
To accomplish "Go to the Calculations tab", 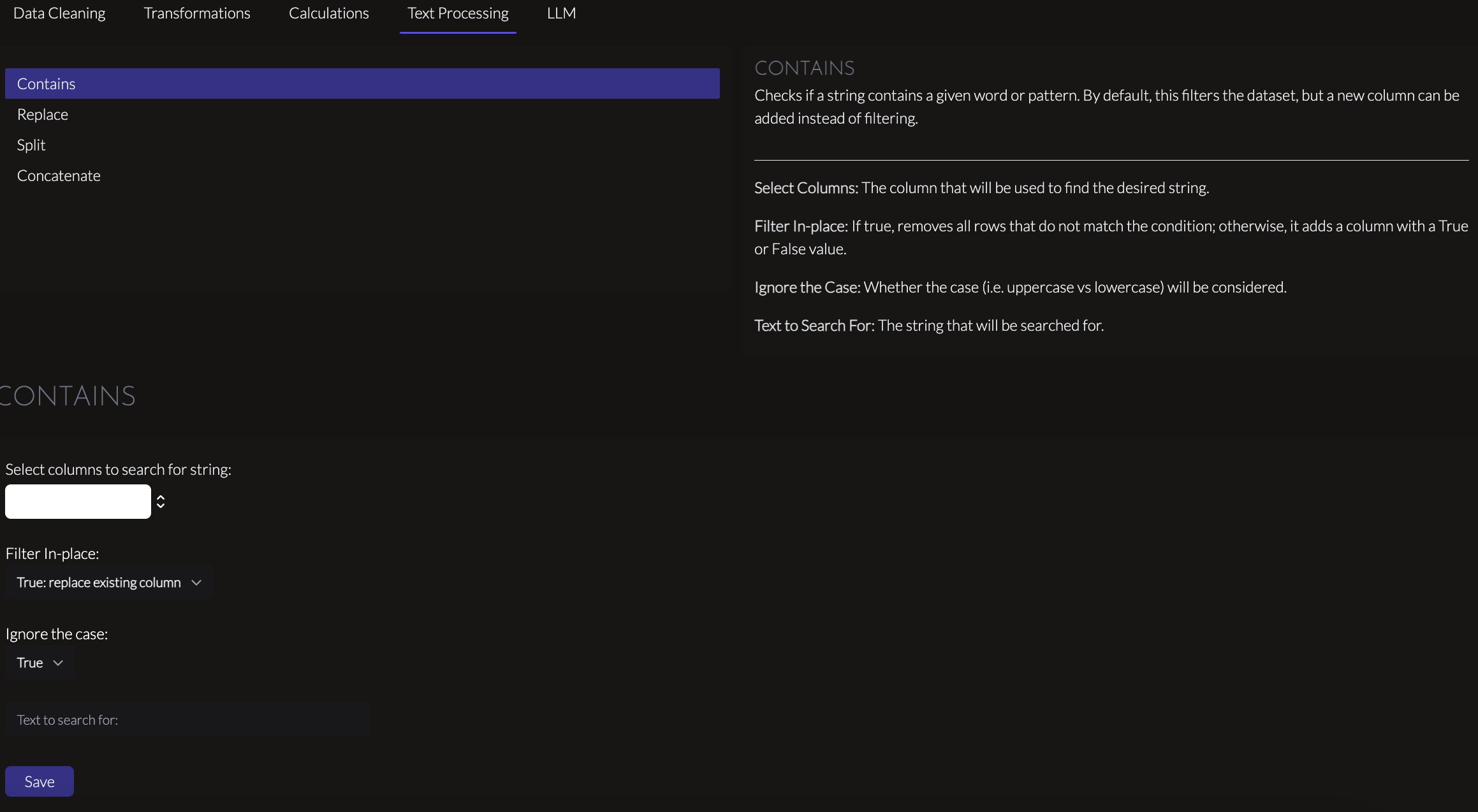I will (329, 13).
